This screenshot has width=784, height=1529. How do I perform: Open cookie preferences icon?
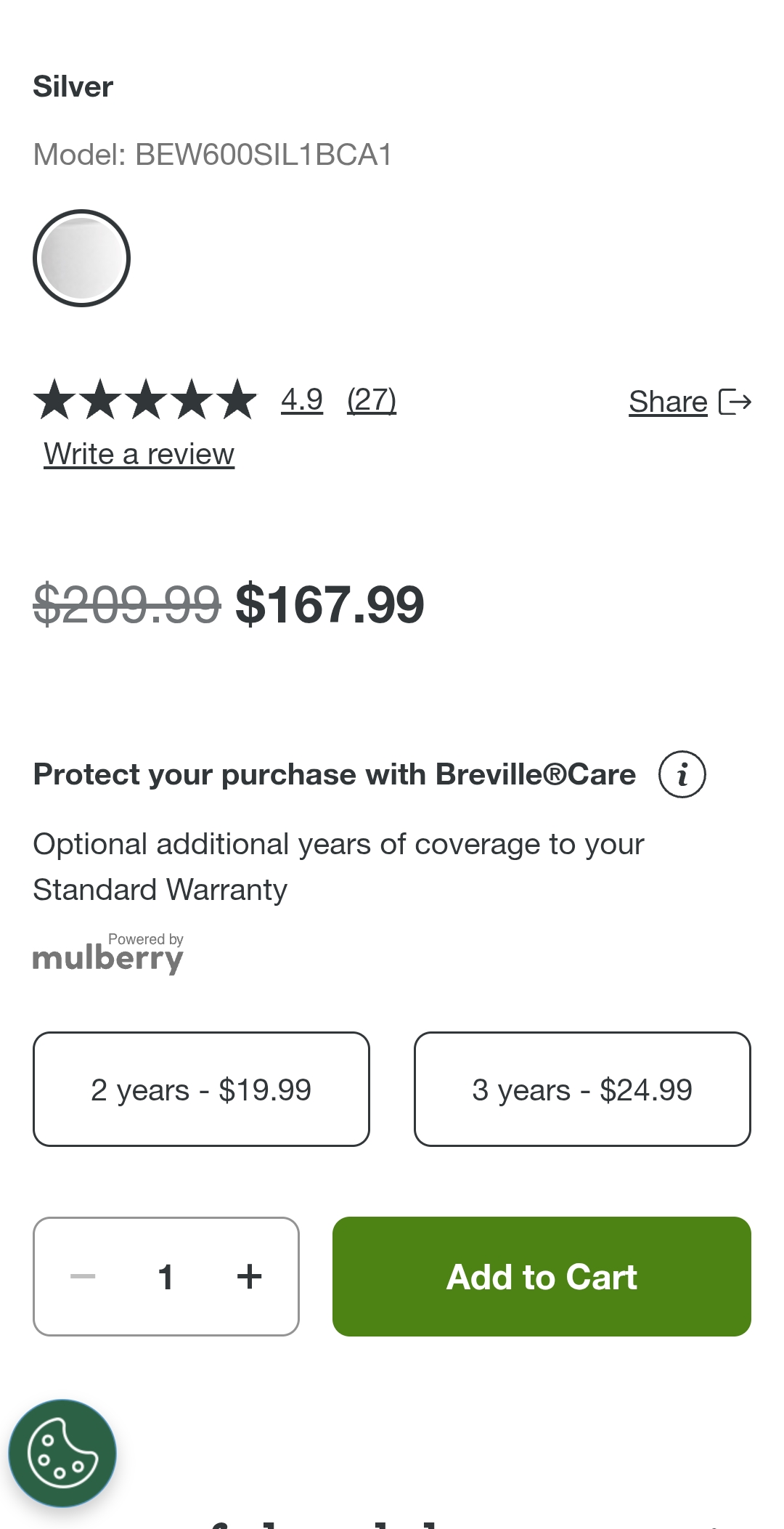click(62, 1453)
